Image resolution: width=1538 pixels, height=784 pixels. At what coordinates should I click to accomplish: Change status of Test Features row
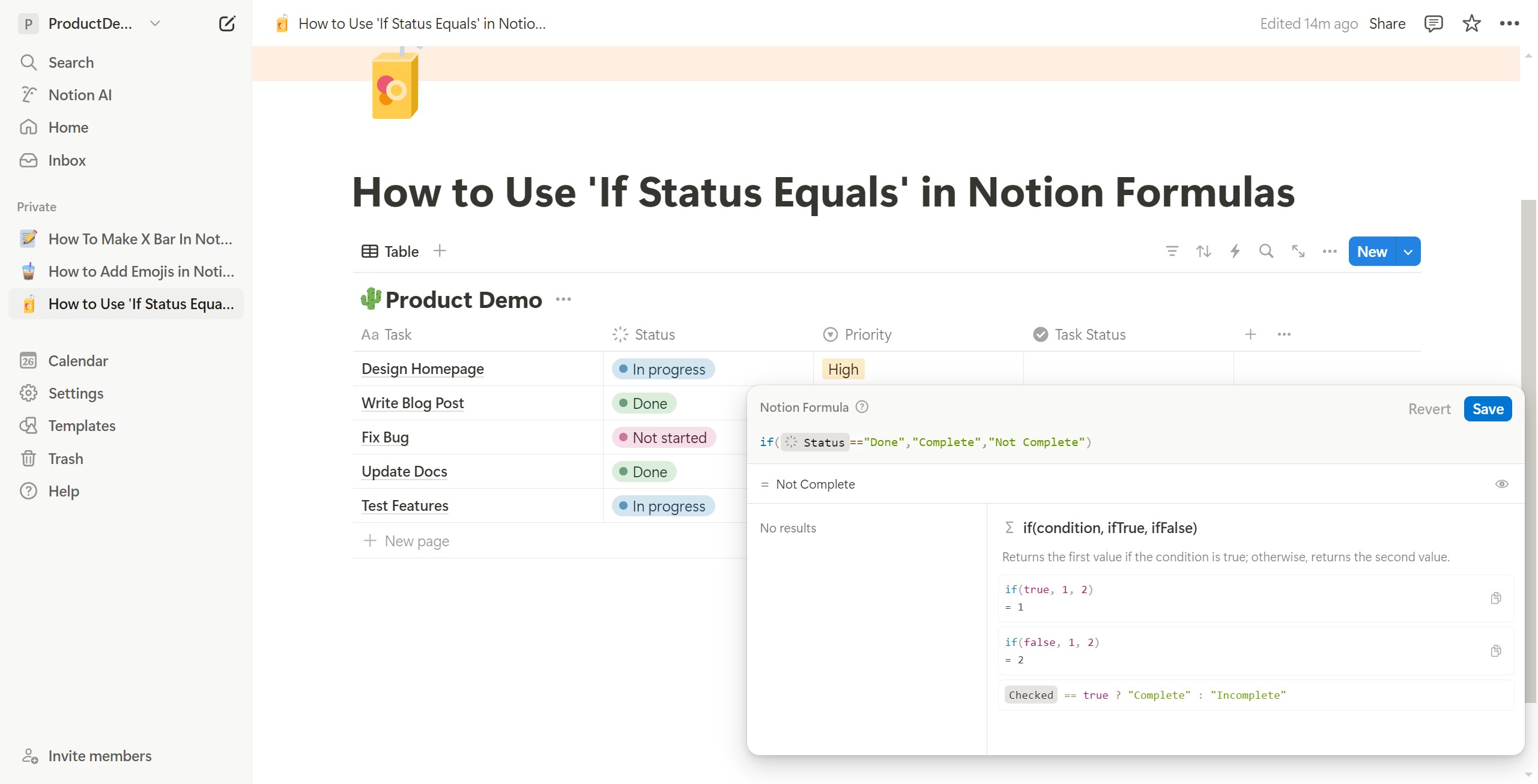click(663, 506)
